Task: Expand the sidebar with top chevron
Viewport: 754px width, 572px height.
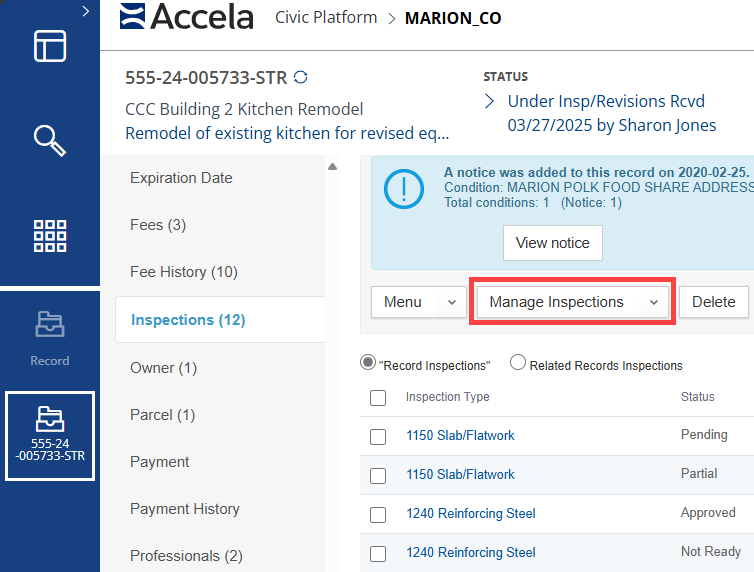Action: 86,11
